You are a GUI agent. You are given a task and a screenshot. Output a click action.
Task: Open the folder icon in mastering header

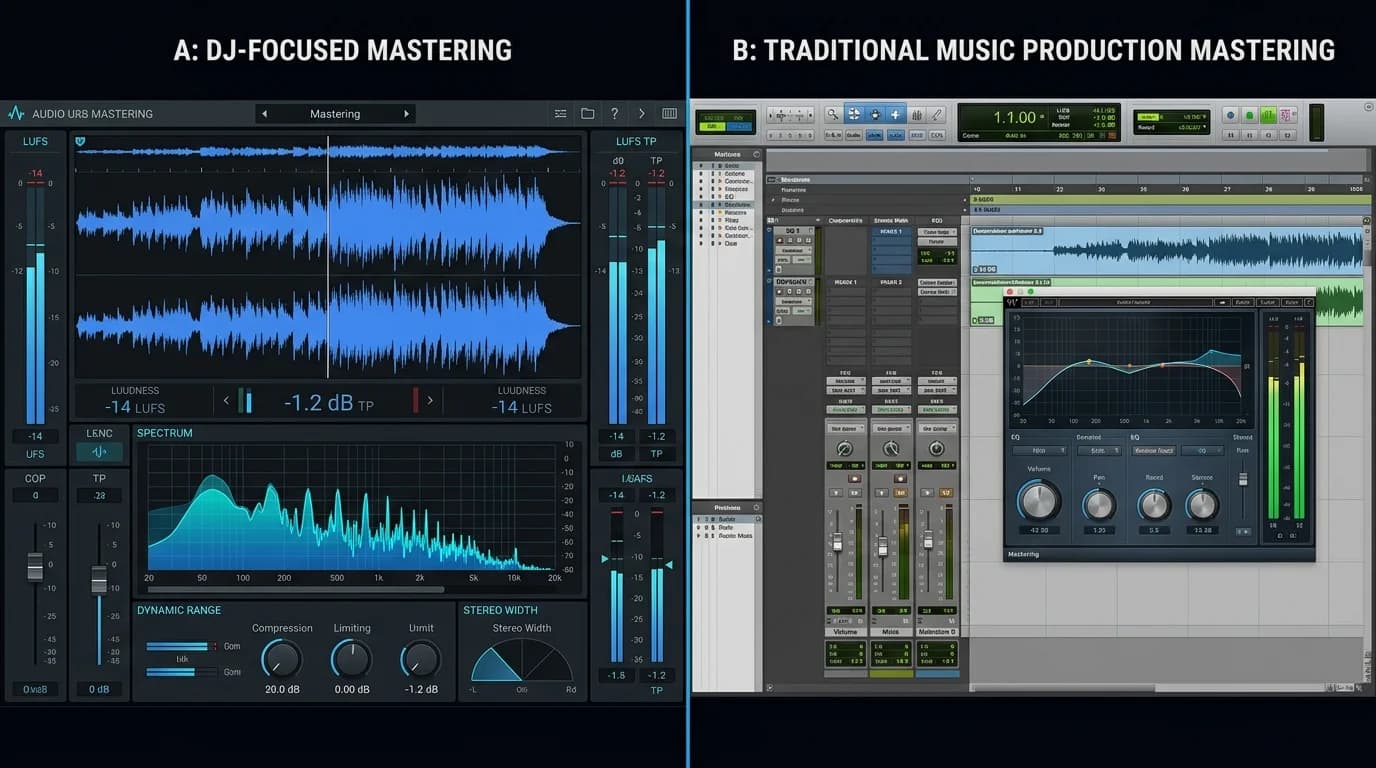(588, 114)
